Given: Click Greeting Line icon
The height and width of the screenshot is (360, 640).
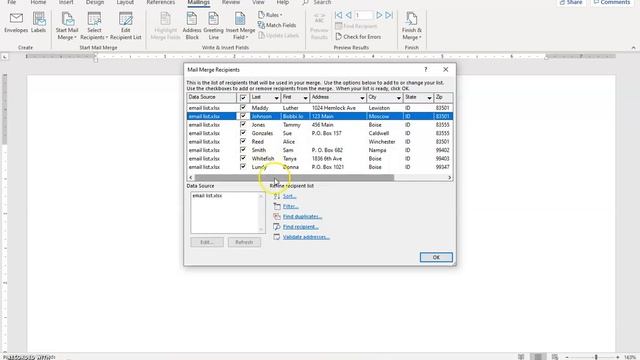Looking at the screenshot, I should (x=213, y=19).
